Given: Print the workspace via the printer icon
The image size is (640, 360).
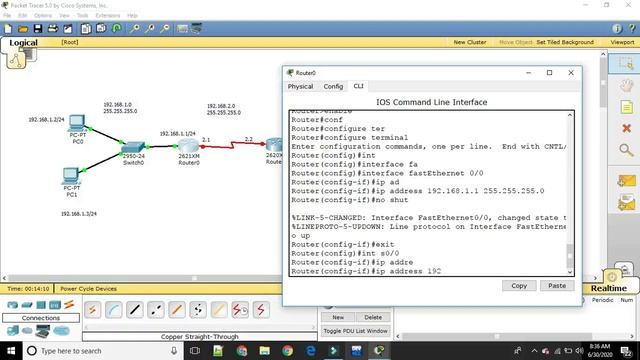Looking at the screenshot, I should [53, 29].
